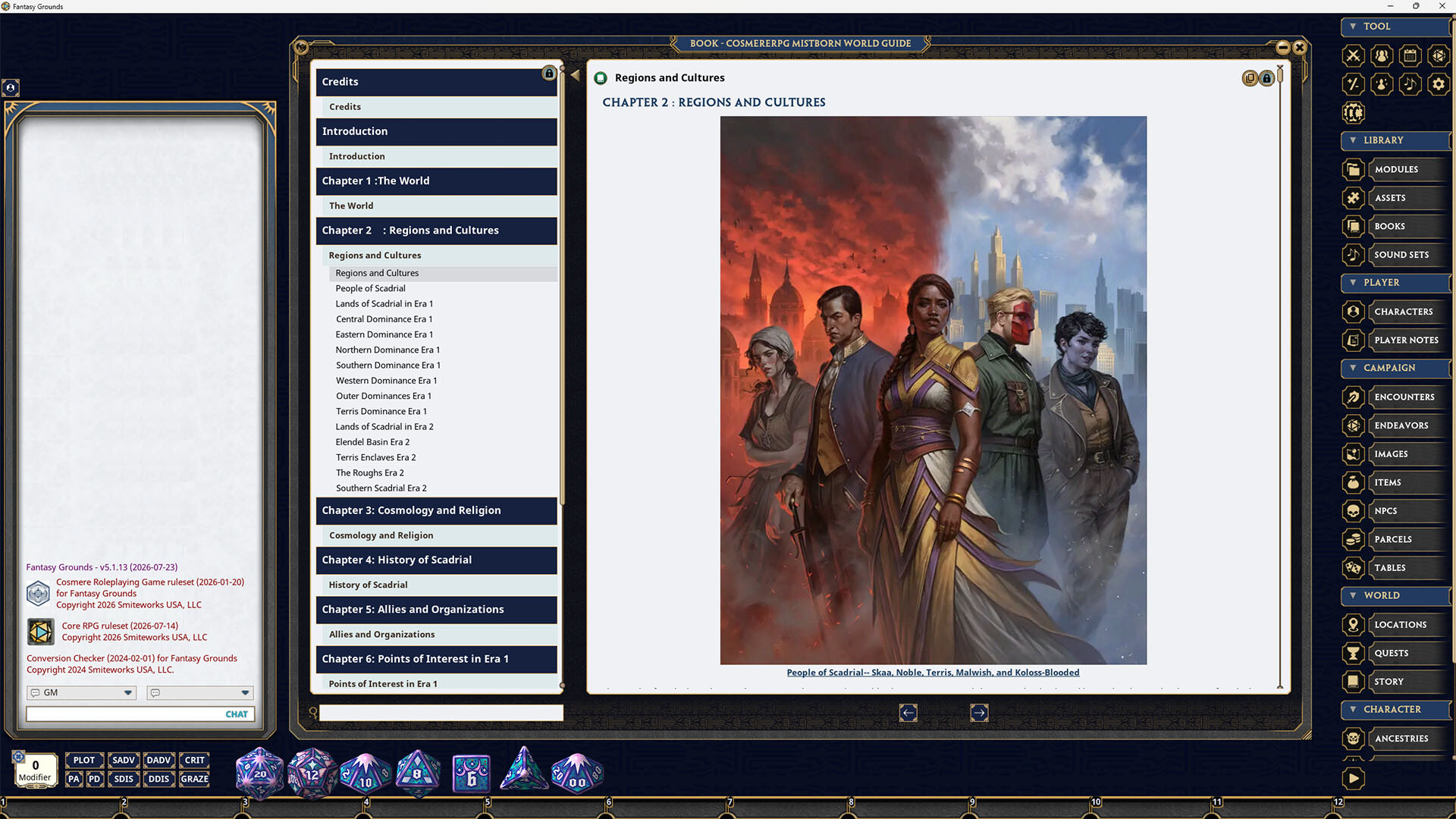Click the Sound Sets icon

(1354, 255)
